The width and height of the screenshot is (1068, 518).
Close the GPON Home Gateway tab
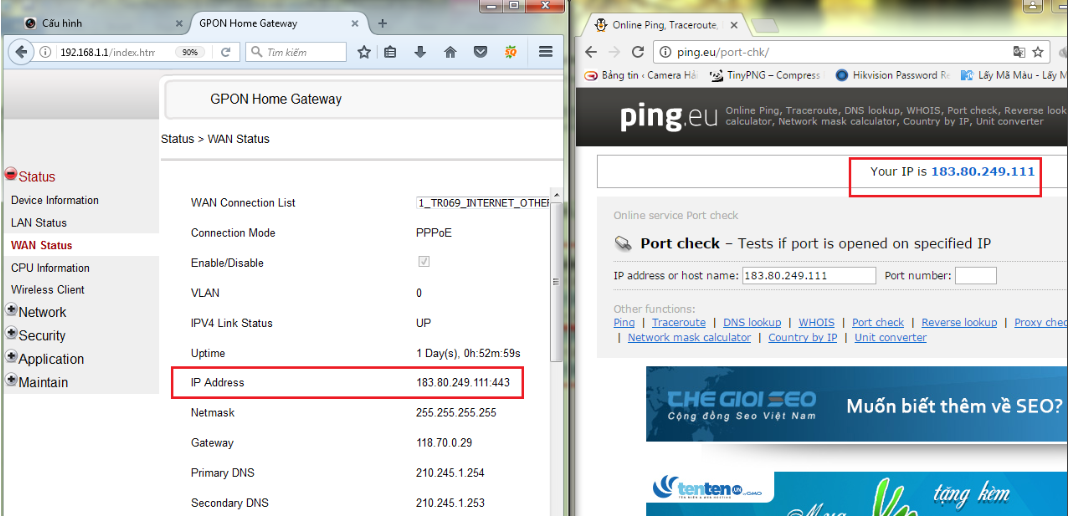[x=354, y=23]
